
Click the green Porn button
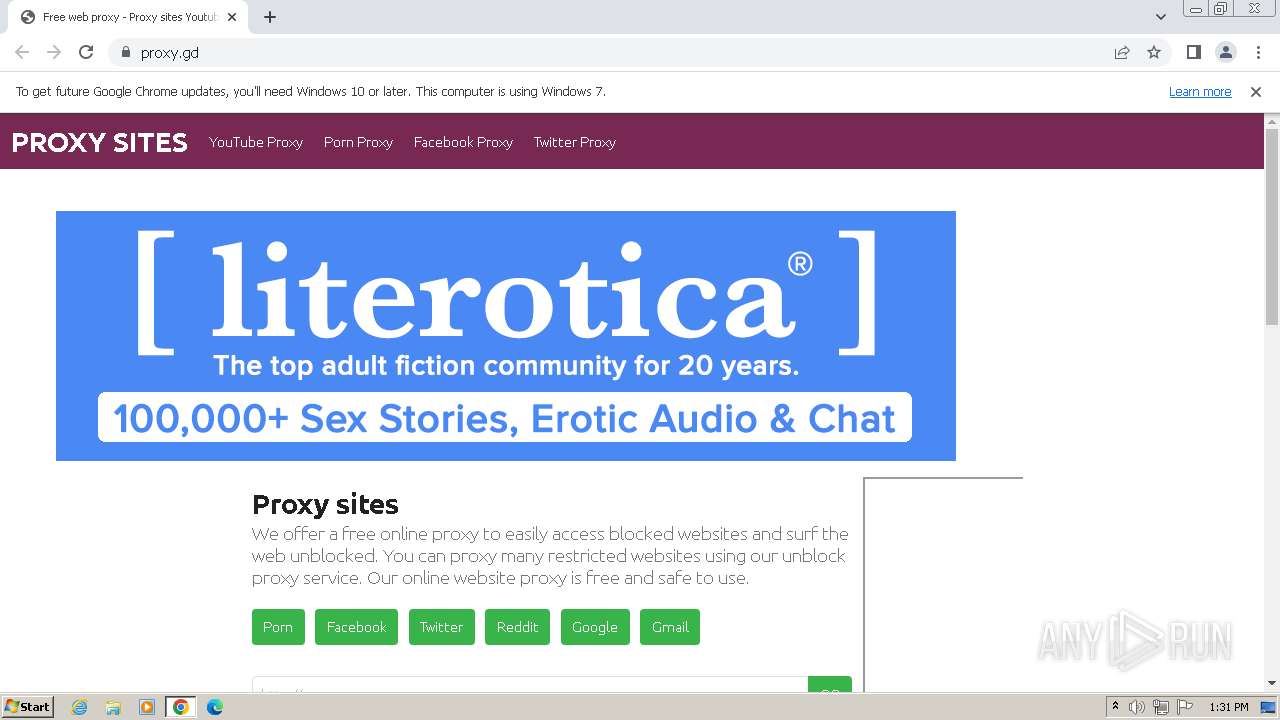[x=278, y=627]
